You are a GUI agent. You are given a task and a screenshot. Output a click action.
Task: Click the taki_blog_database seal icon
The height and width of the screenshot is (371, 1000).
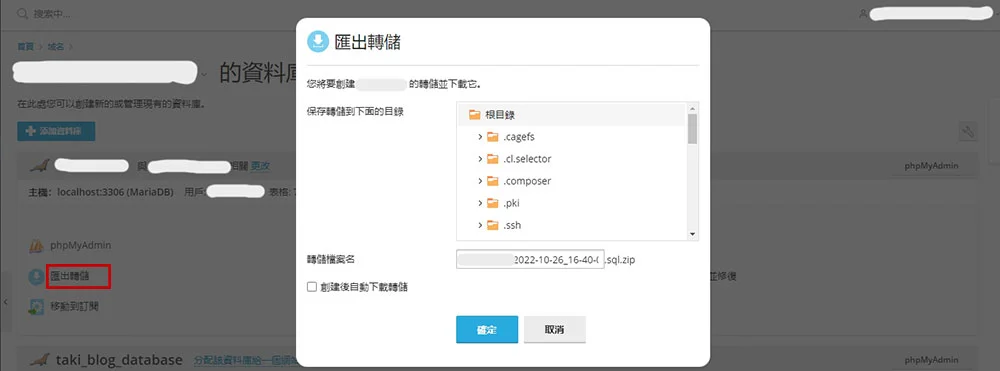point(40,360)
